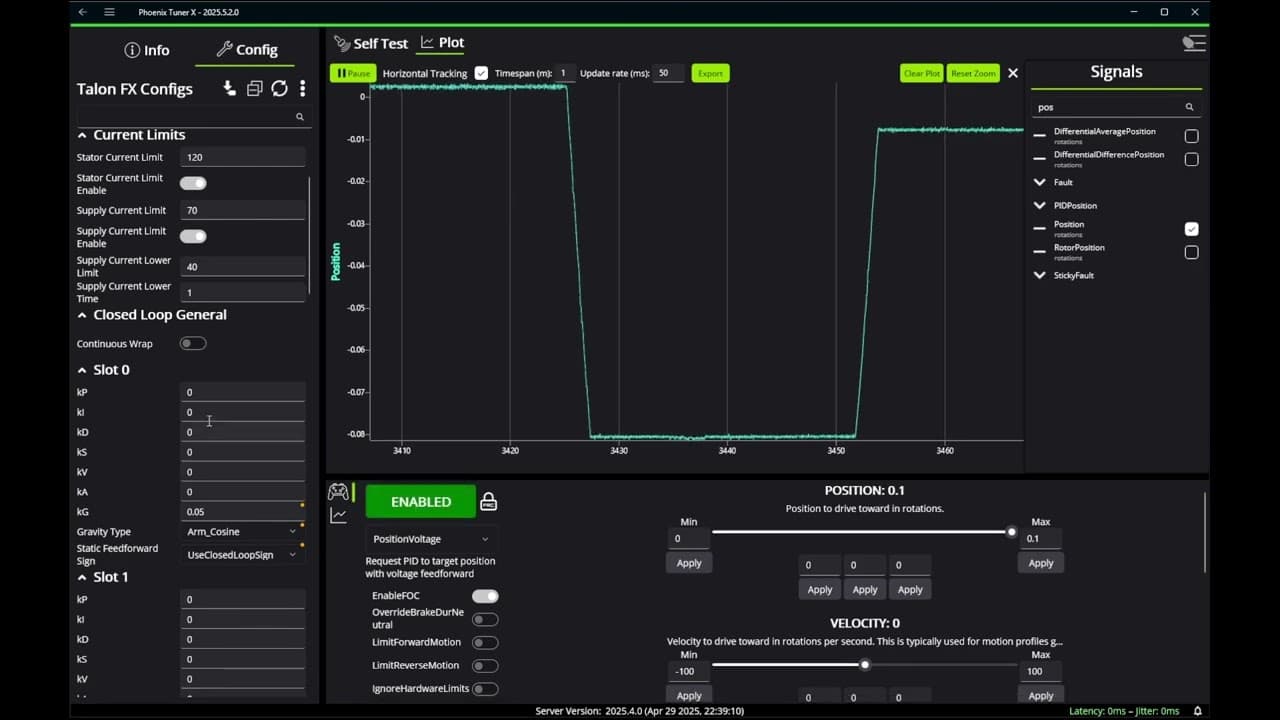Switch to the Self Test tab
This screenshot has height=720, width=1280.
[371, 43]
